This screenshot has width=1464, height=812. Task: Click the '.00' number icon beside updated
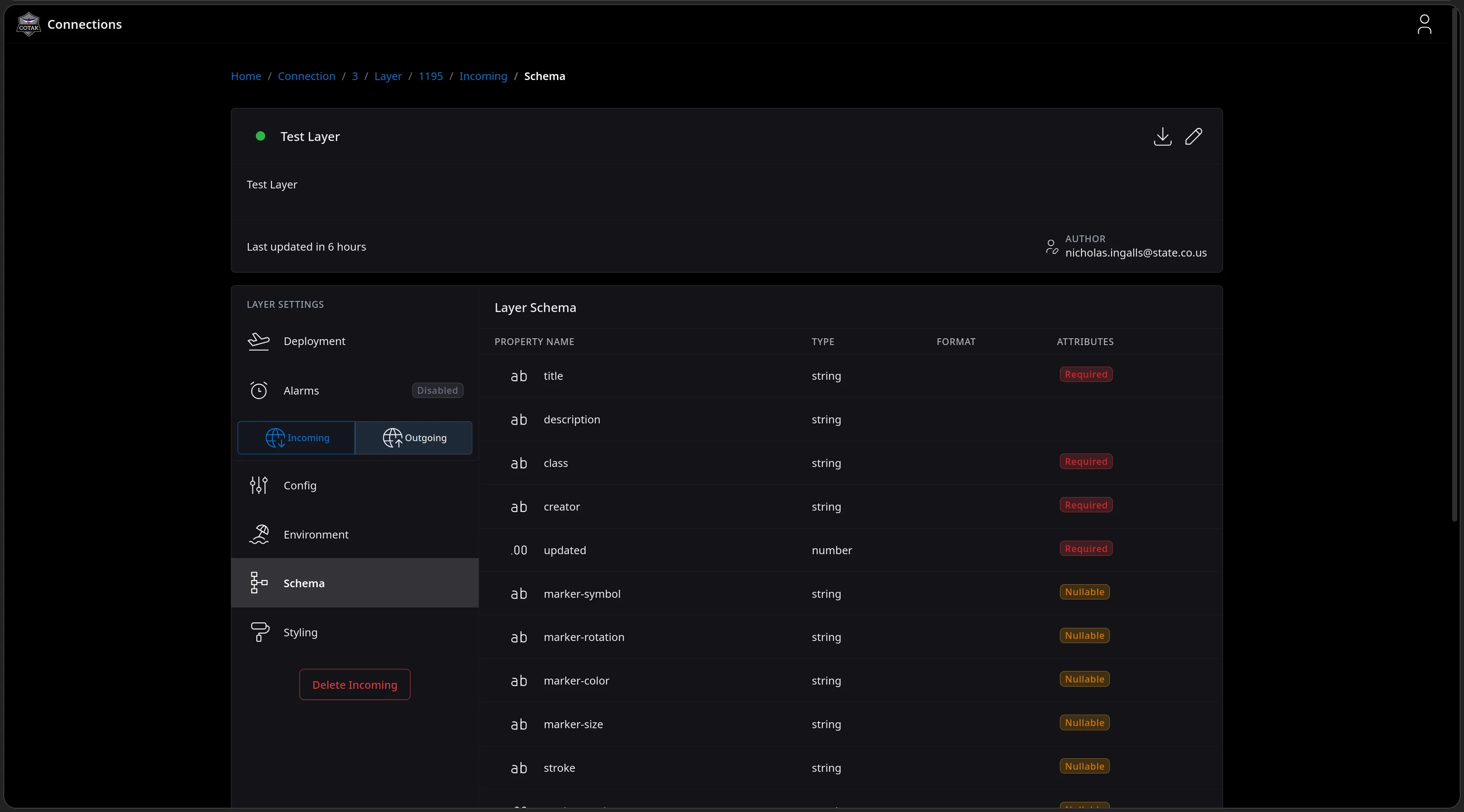[x=519, y=550]
